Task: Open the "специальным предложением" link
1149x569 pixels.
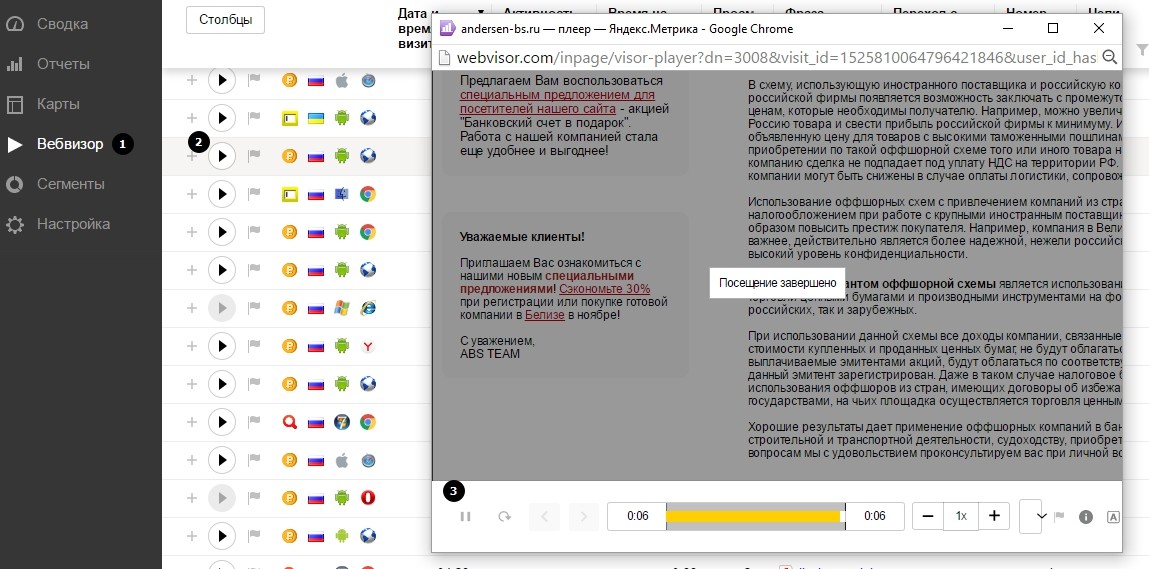Action: 558,102
